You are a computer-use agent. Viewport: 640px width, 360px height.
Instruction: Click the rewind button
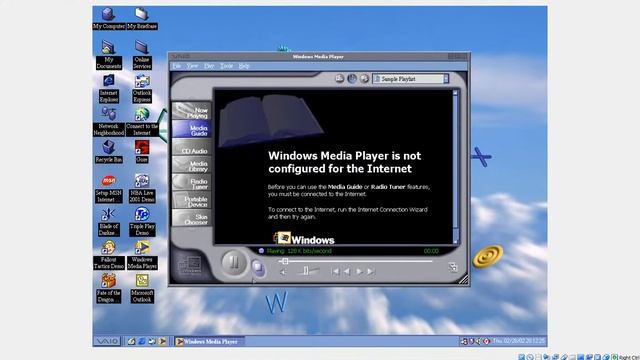[347, 271]
